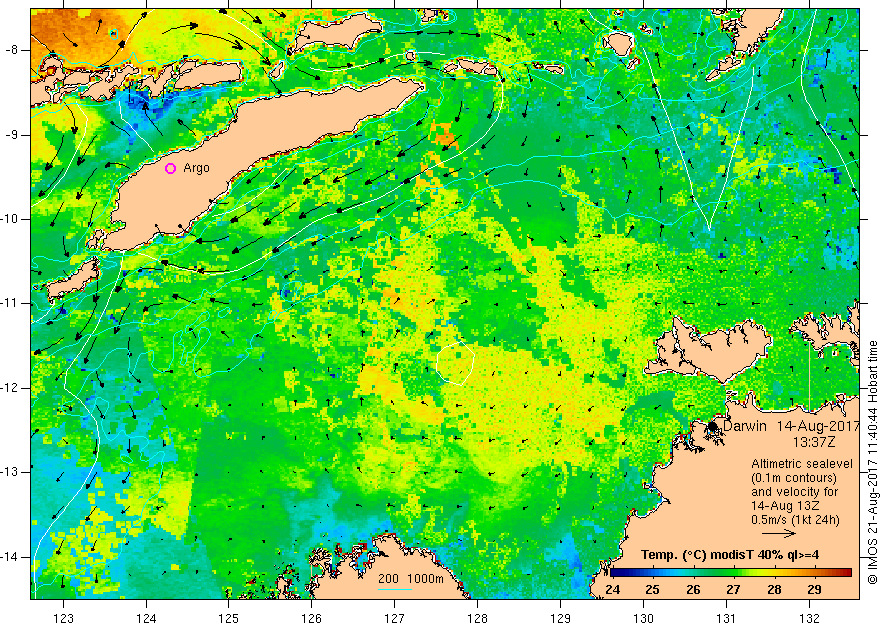Viewport: 880px width, 630px height.
Task: Click the 'Altimetric sealevel' legend line
Action: point(802,464)
